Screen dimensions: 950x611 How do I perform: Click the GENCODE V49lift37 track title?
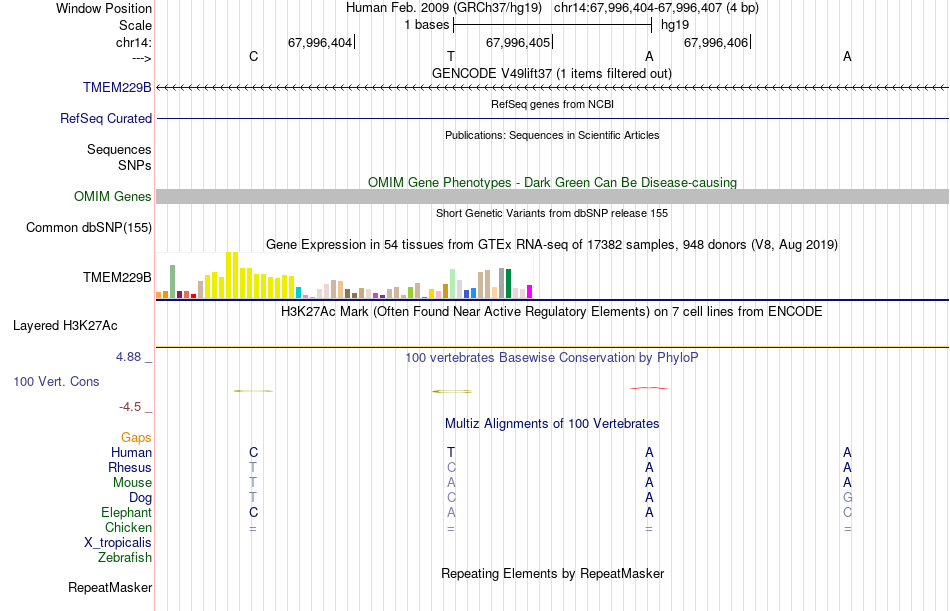[x=551, y=73]
